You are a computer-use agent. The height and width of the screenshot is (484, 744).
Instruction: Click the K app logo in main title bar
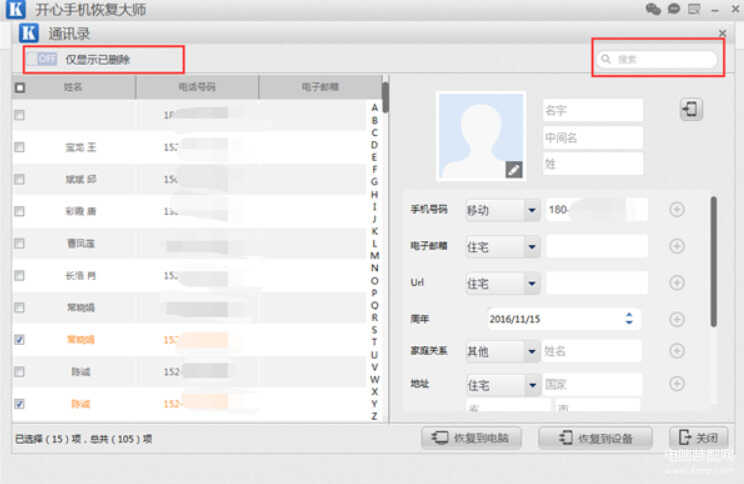[x=15, y=9]
